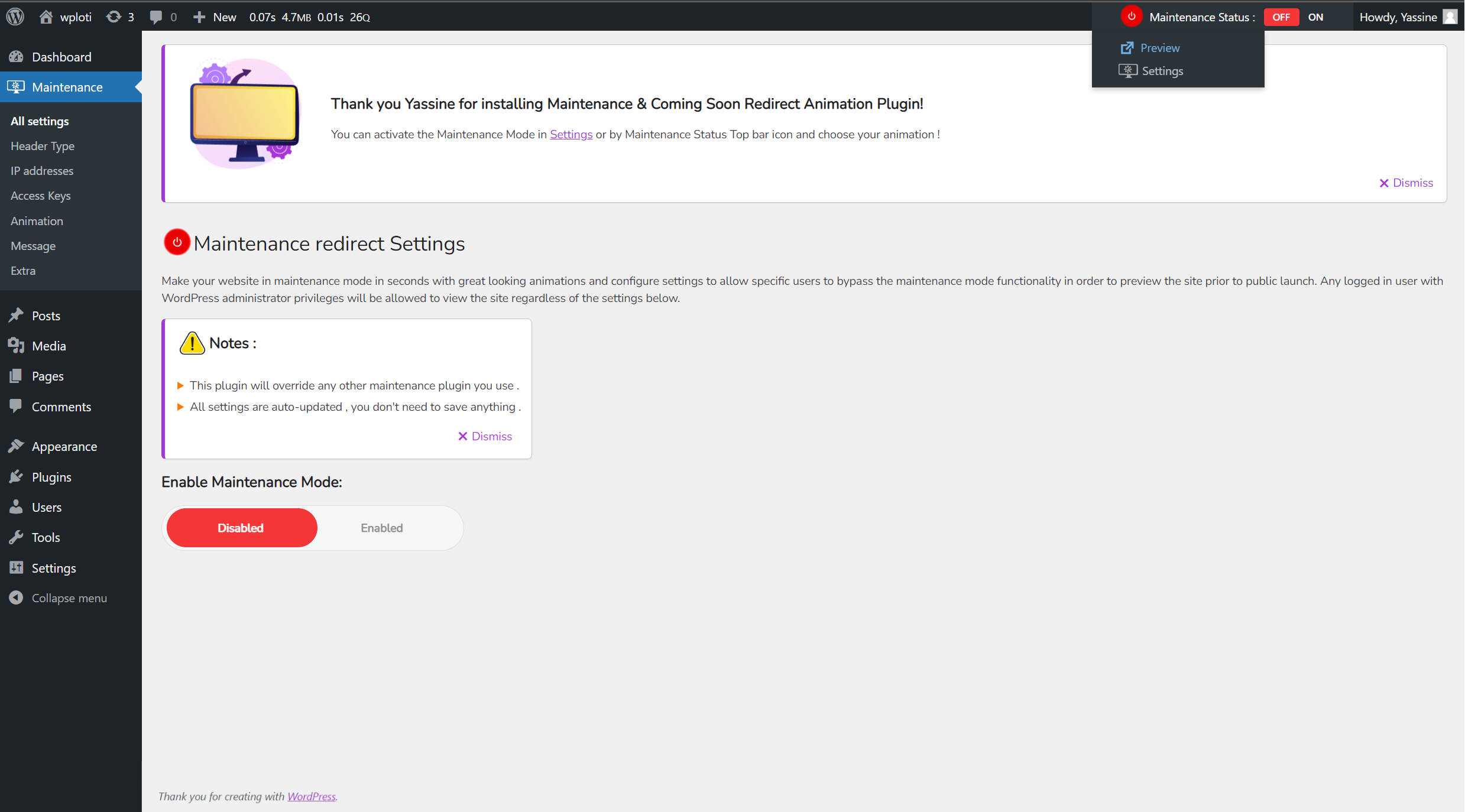Open Header Type submenu item

pyautogui.click(x=43, y=146)
